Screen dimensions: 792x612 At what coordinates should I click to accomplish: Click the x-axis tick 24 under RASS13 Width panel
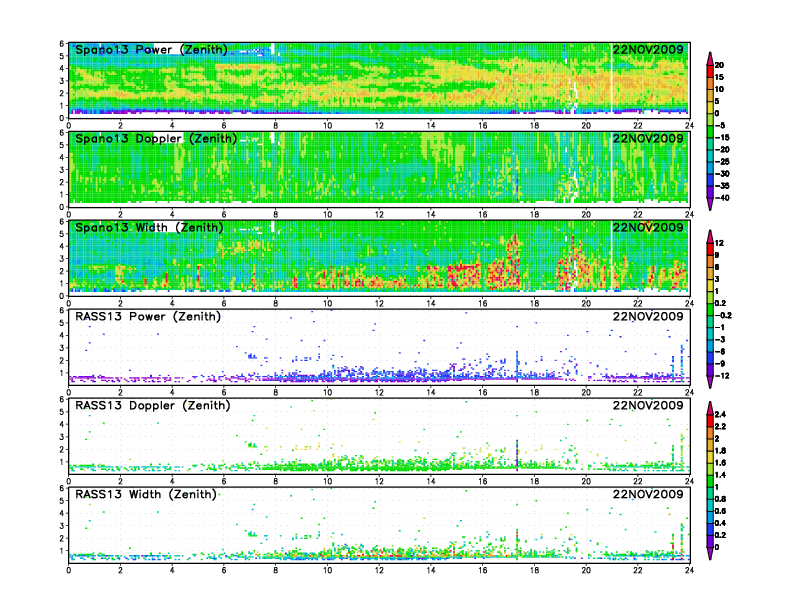(x=689, y=570)
